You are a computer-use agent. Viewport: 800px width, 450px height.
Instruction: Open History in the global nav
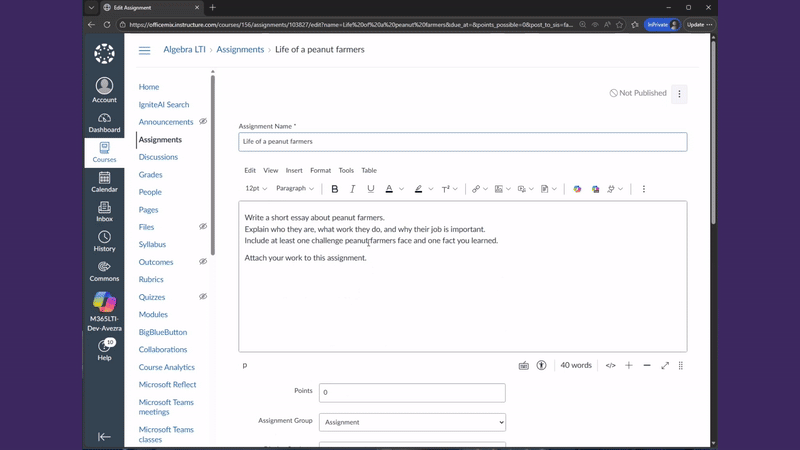(104, 241)
